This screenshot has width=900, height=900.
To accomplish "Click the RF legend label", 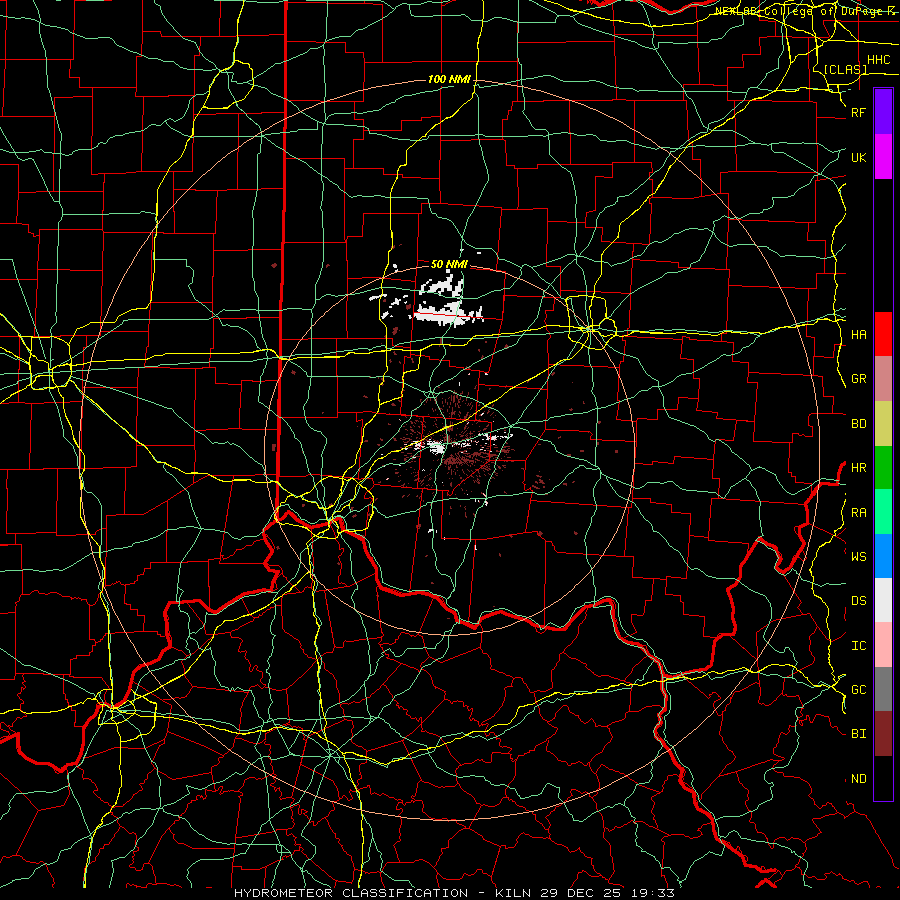I will [x=858, y=112].
